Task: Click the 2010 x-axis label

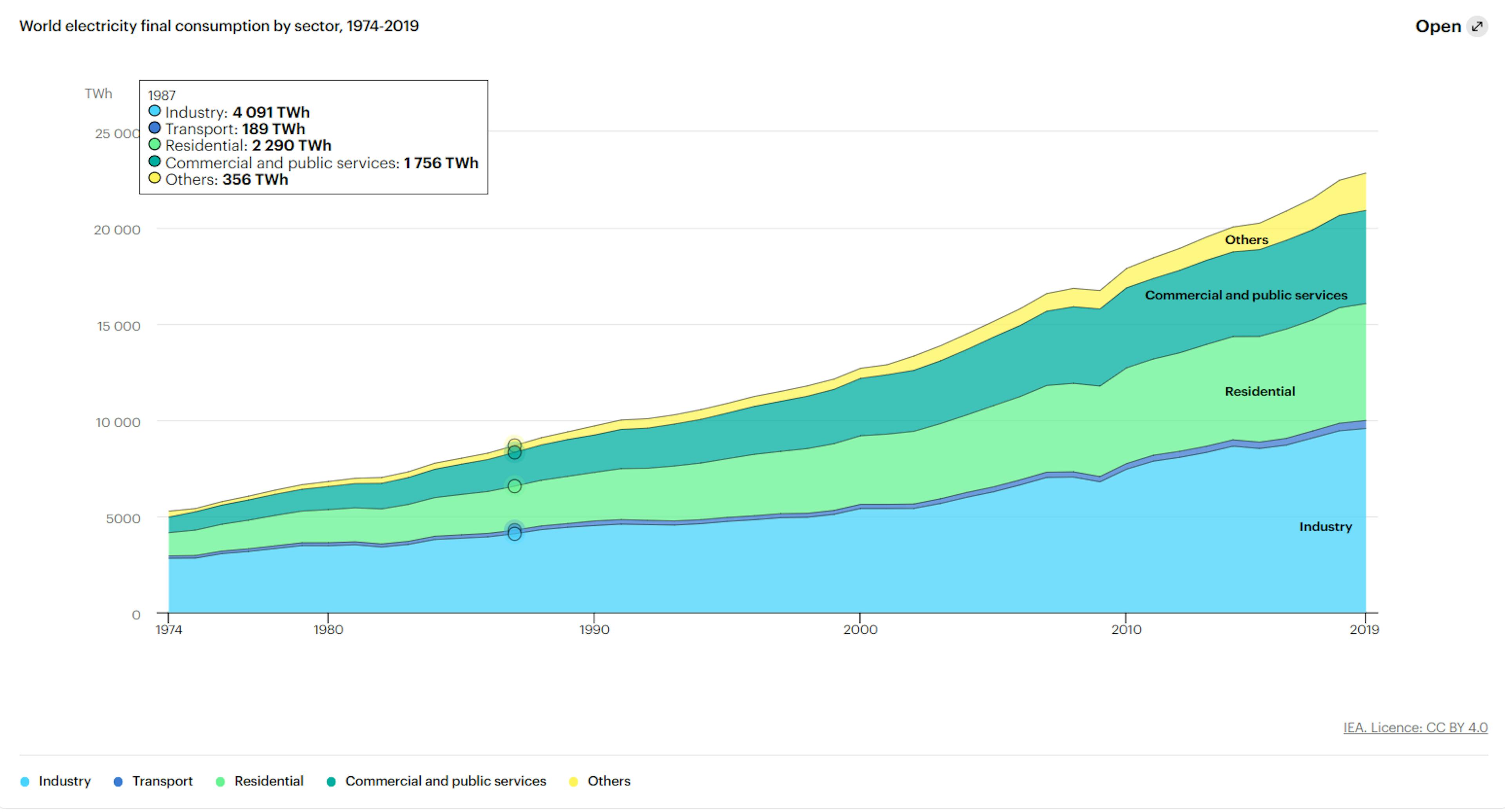Action: (1126, 630)
